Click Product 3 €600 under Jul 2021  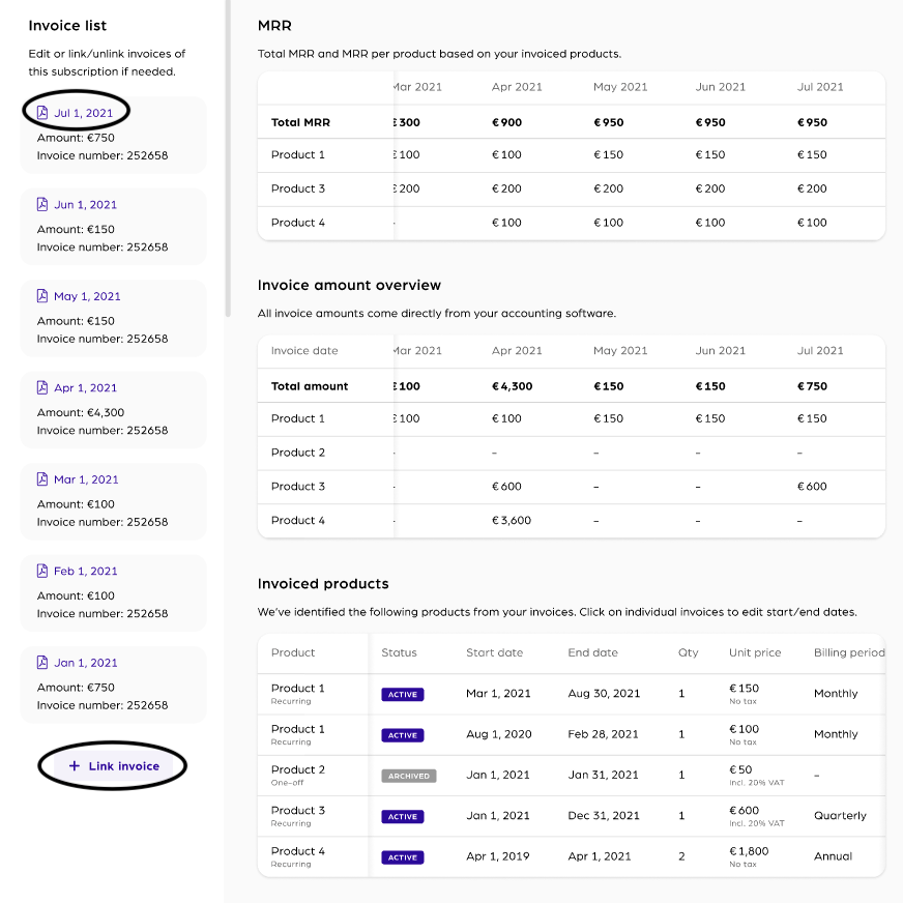pos(812,487)
